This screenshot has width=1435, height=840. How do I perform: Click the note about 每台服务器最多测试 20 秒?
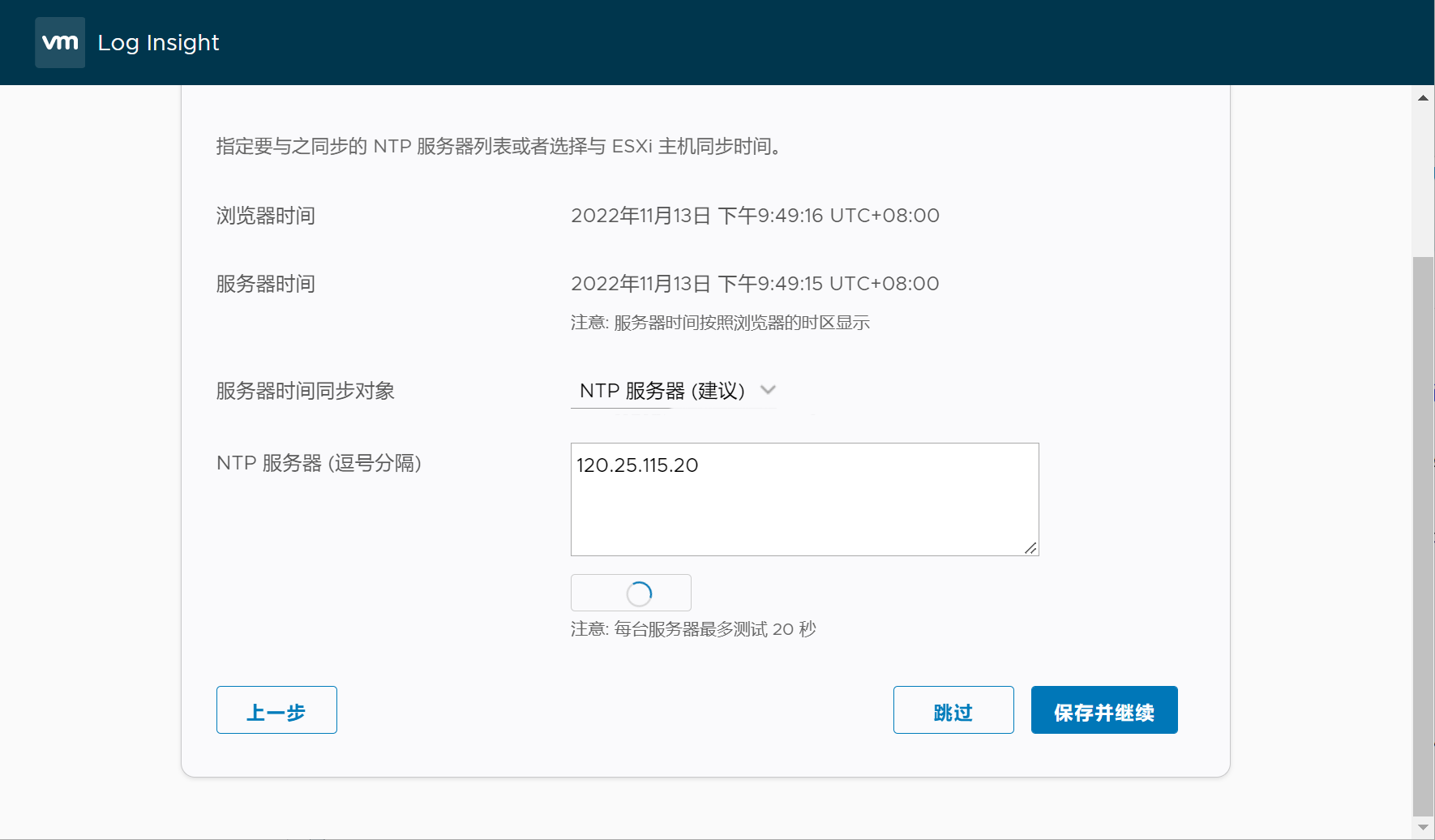(x=693, y=629)
